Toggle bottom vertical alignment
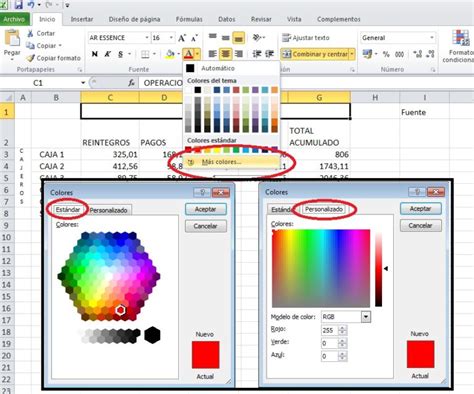The height and width of the screenshot is (394, 474). pos(239,37)
